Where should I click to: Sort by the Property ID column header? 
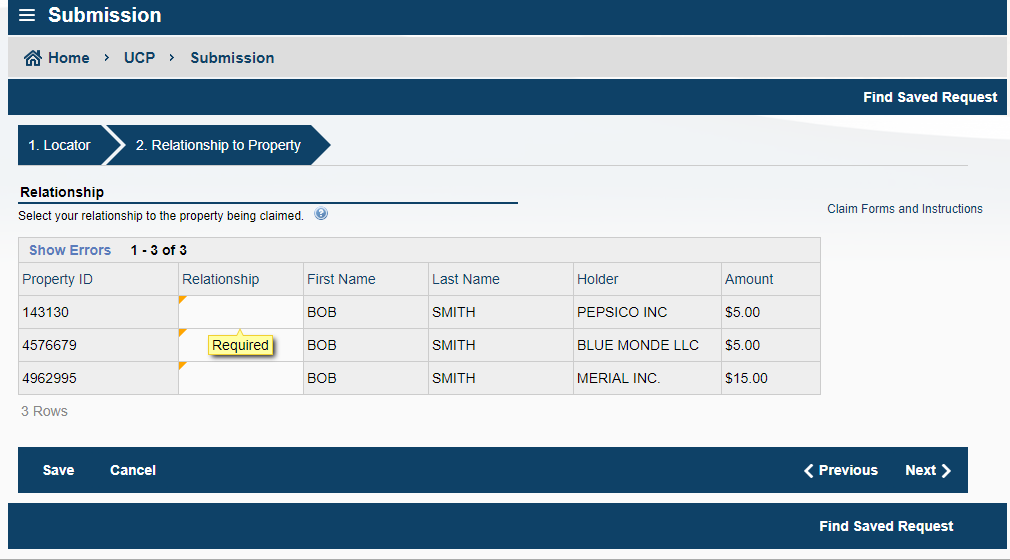[x=98, y=279]
